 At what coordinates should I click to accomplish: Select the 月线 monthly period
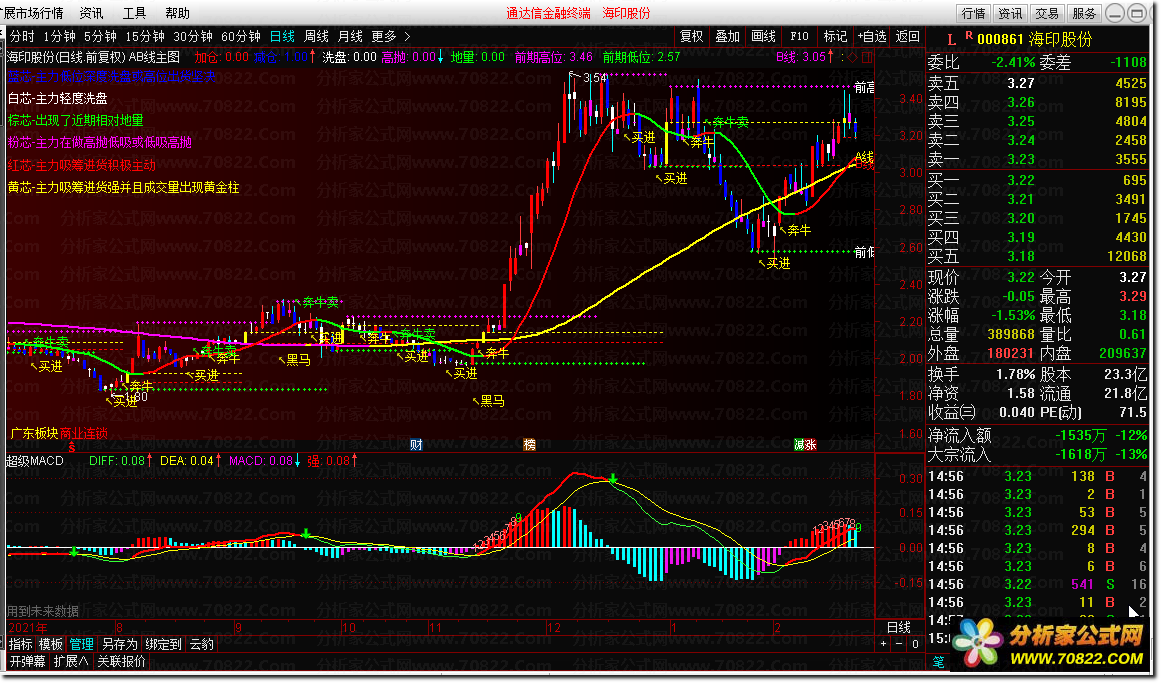tap(351, 36)
